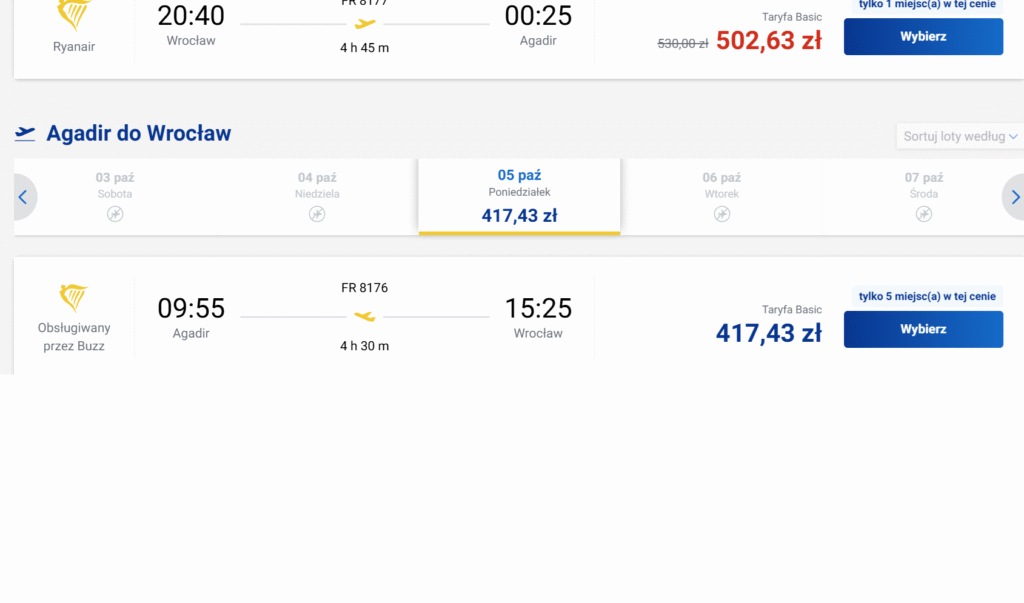
Task: Click no-flight icon under 06 paź Wtorek
Action: [x=722, y=213]
